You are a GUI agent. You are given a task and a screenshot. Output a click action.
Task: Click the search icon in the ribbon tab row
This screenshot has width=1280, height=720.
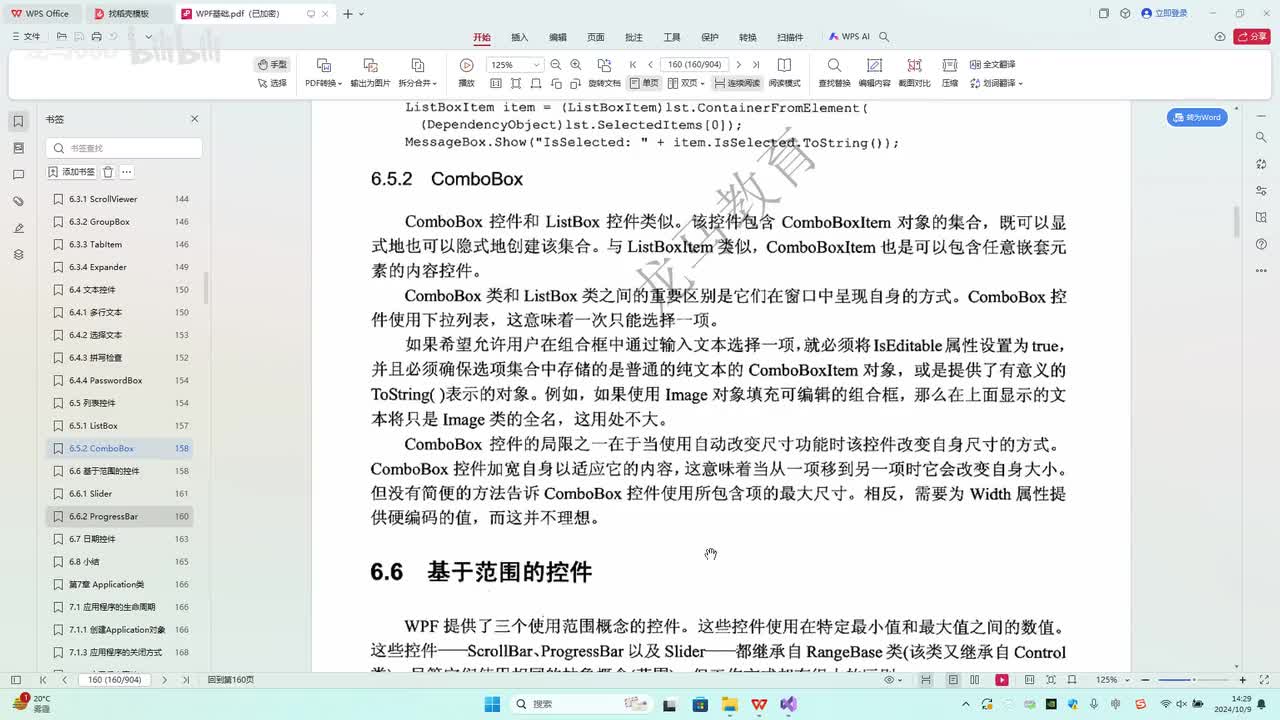click(x=884, y=37)
